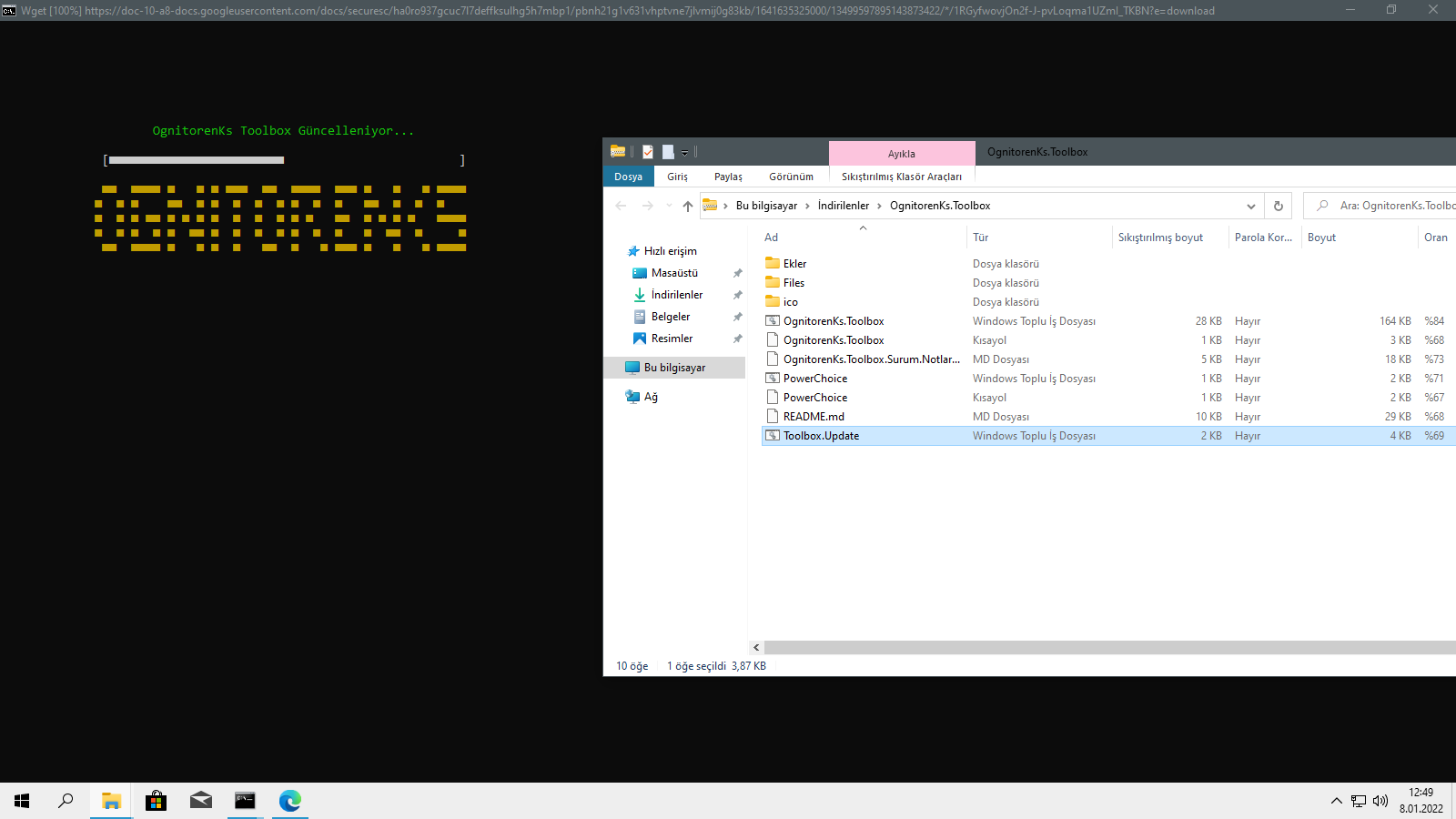Switch to the Paylaş ribbon tab
Viewport: 1456px width, 819px height.
click(x=728, y=177)
